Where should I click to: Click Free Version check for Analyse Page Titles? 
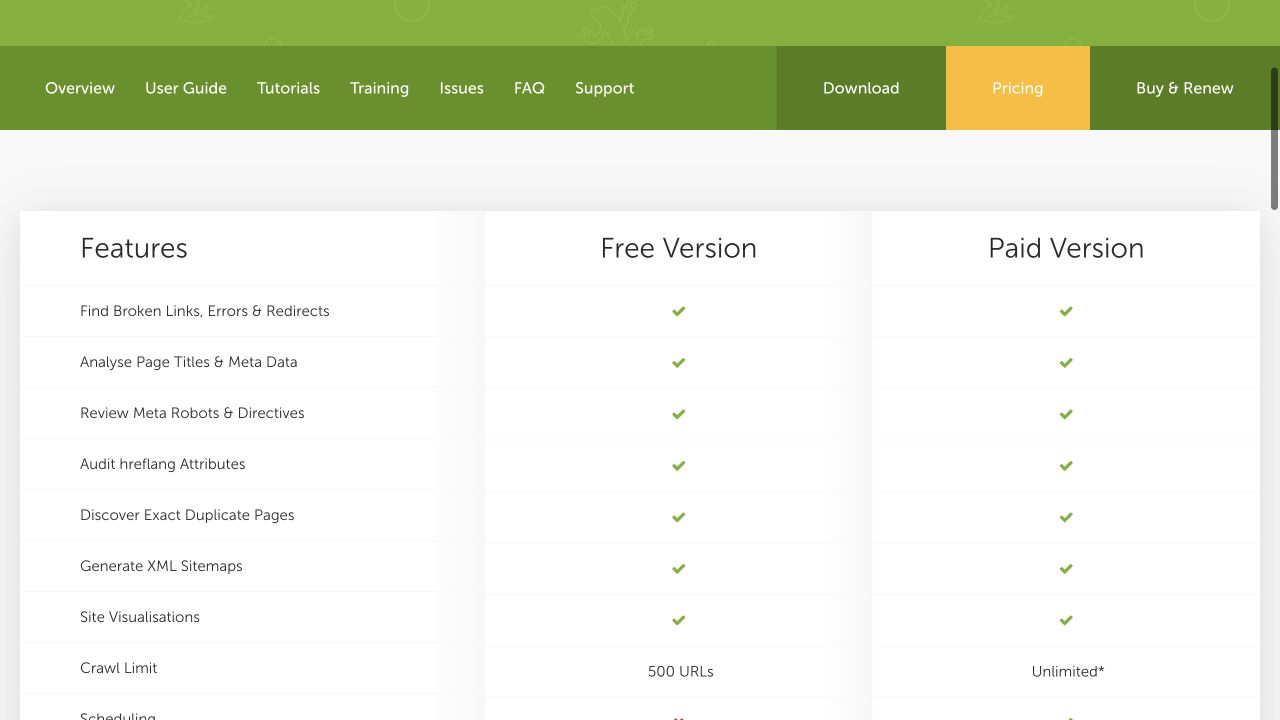(x=679, y=362)
